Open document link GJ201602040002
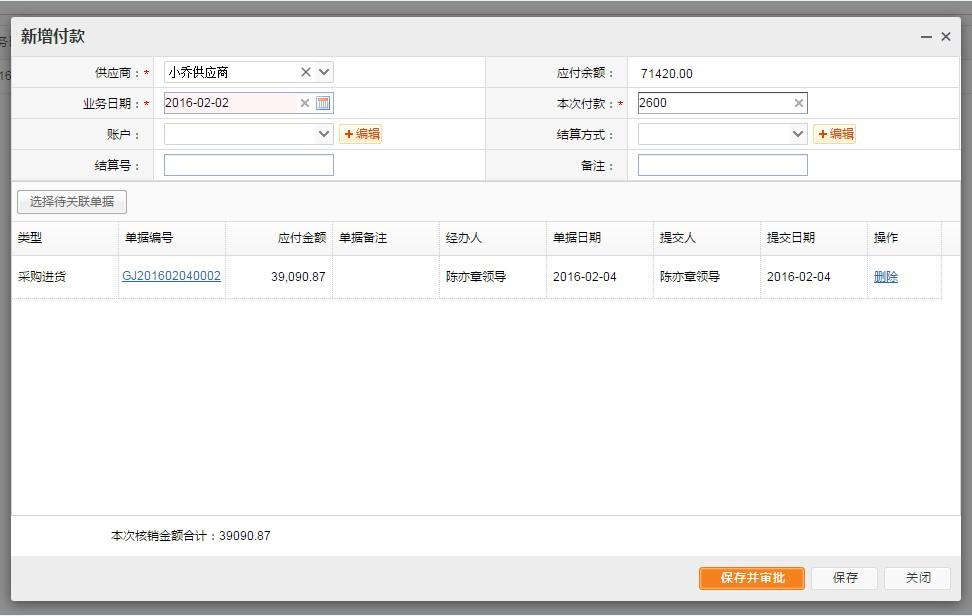This screenshot has width=972, height=616. pos(171,276)
